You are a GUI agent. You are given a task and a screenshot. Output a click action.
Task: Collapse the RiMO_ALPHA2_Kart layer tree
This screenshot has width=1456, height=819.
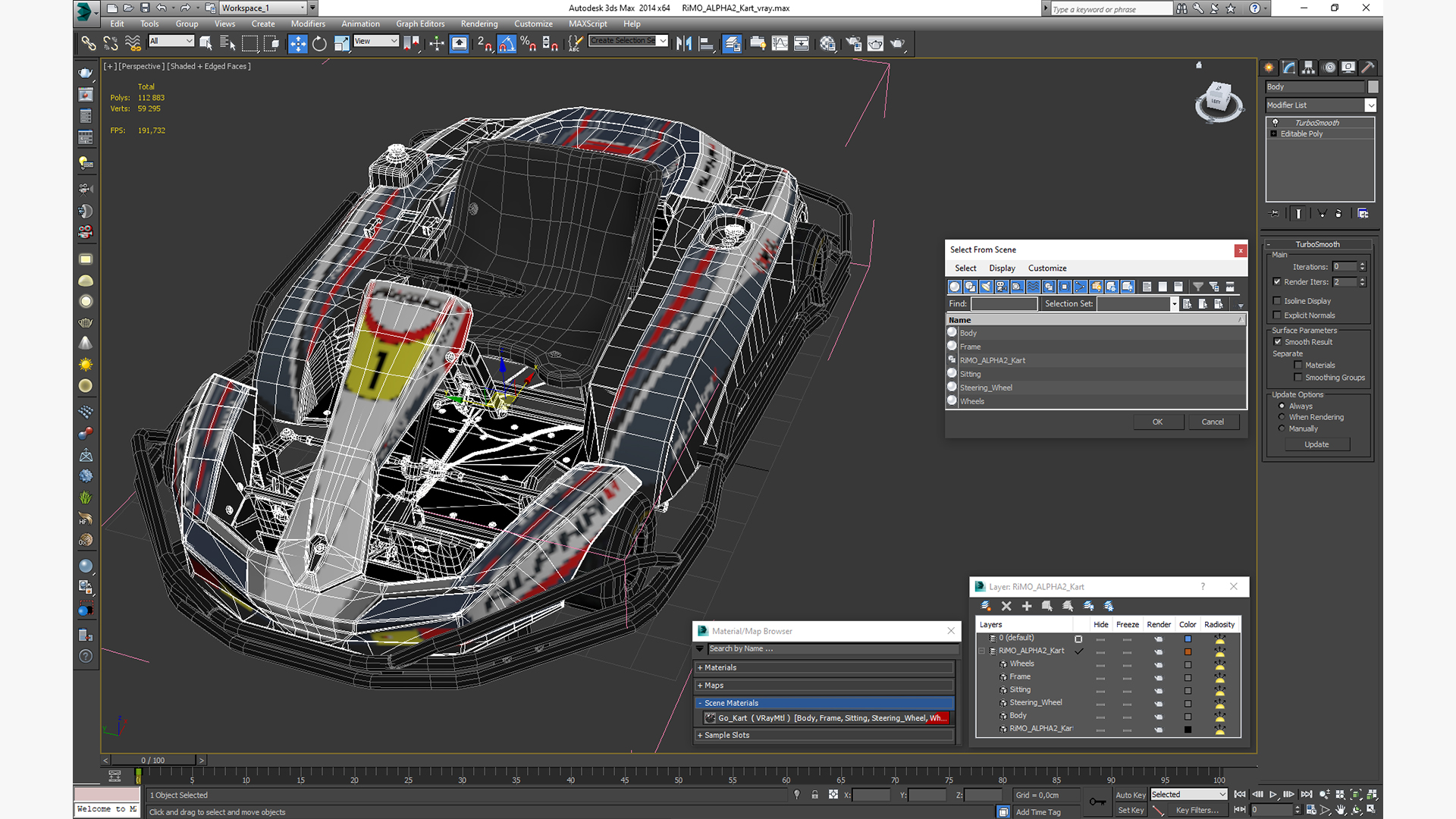click(x=982, y=651)
